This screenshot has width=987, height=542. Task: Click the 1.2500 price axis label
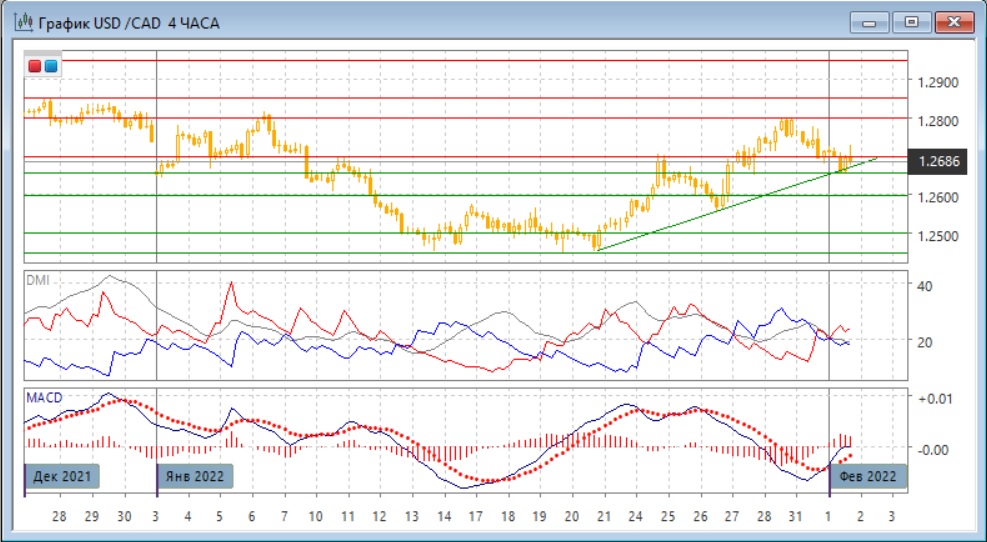point(937,236)
